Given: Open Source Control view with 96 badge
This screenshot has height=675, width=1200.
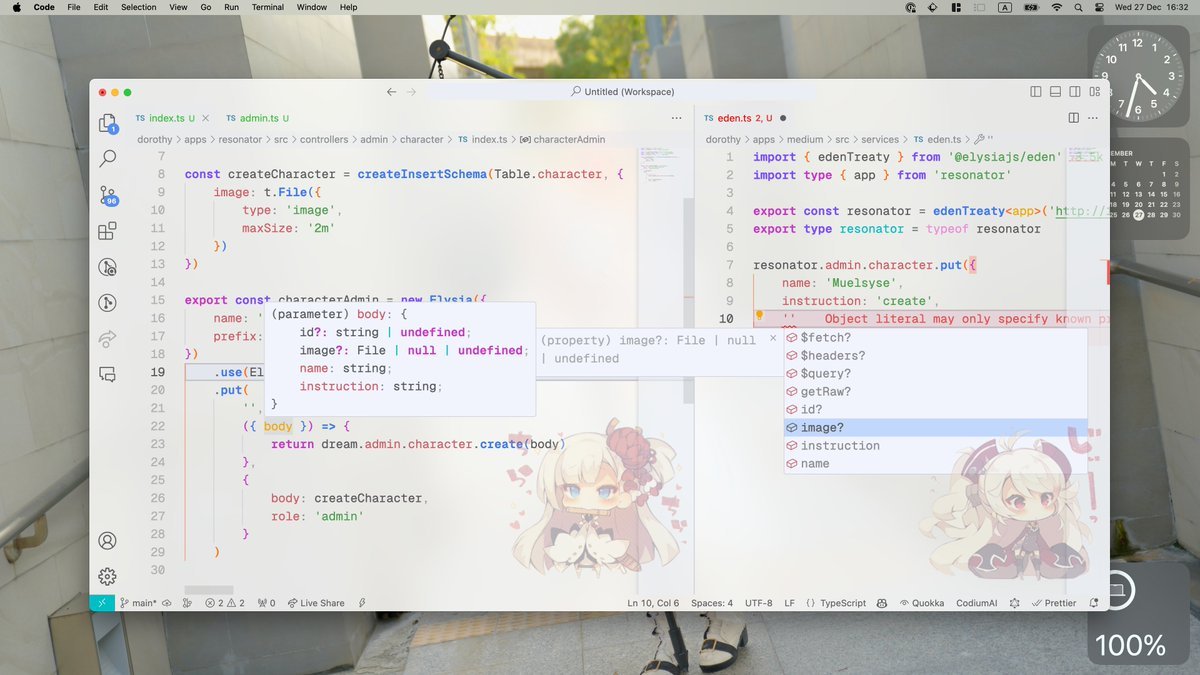Looking at the screenshot, I should point(107,195).
